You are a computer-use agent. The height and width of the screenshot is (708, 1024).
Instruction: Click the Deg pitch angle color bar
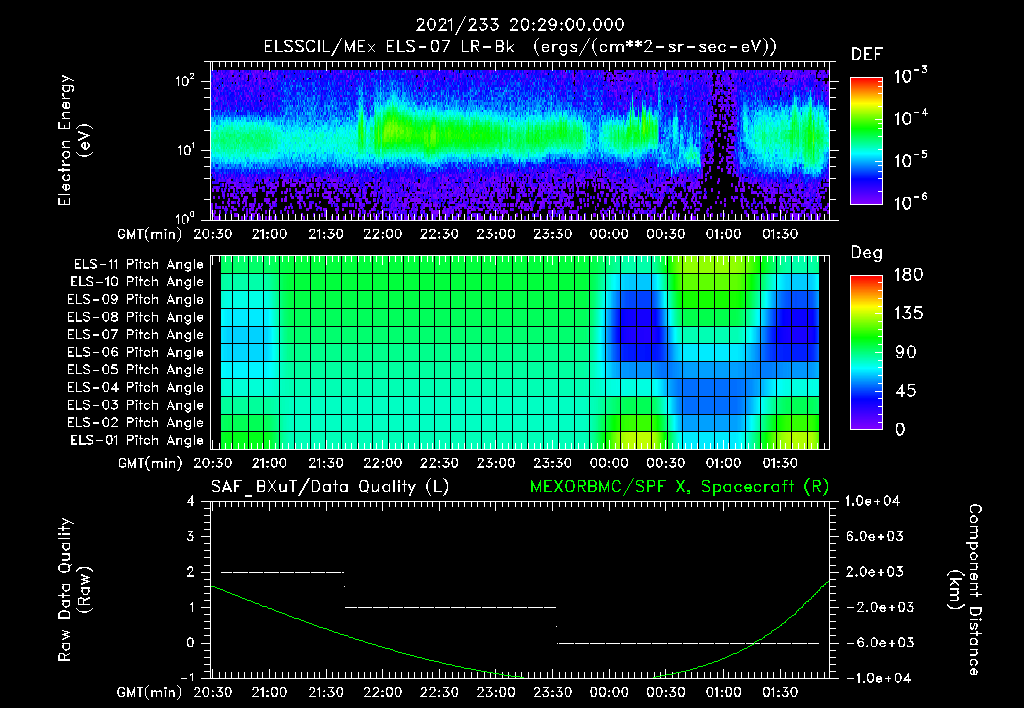[866, 352]
